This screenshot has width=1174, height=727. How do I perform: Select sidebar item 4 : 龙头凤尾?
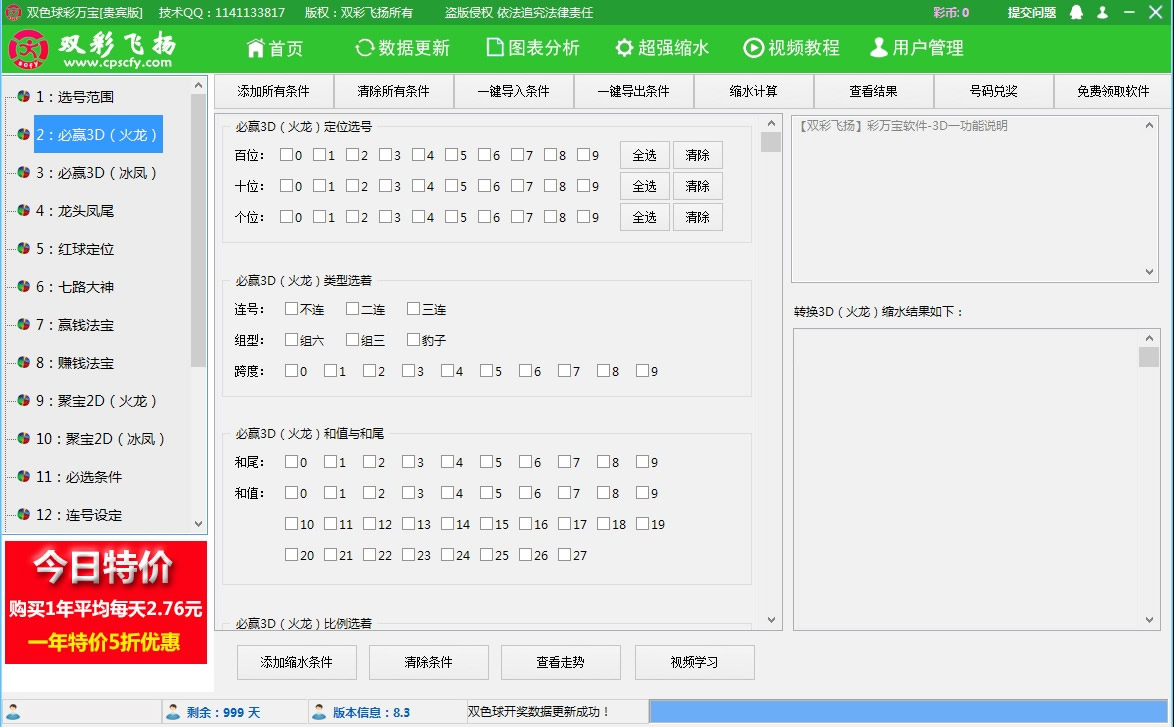pyautogui.click(x=80, y=210)
